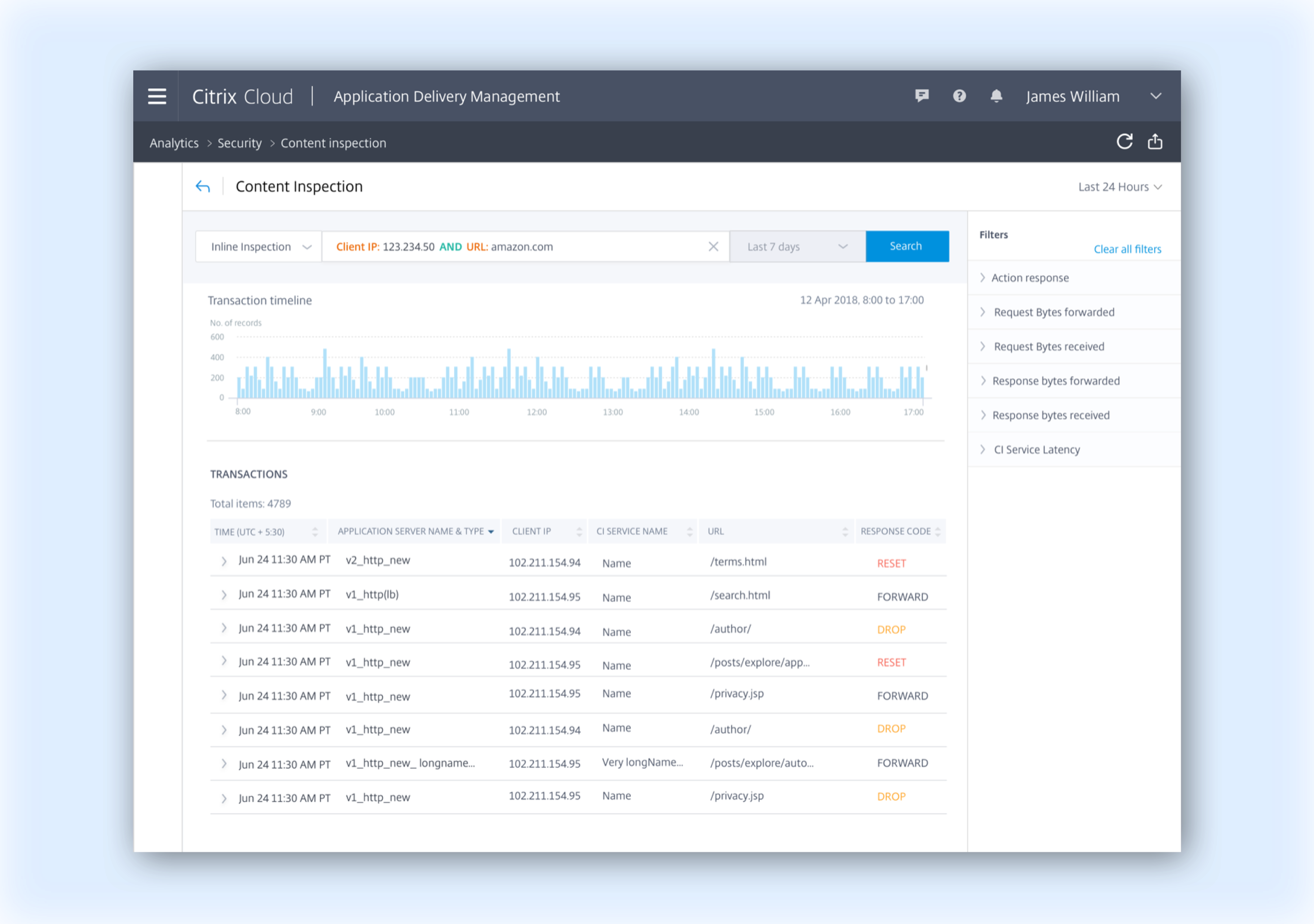Click the notifications bell icon
The height and width of the screenshot is (924, 1314).
pyautogui.click(x=996, y=96)
